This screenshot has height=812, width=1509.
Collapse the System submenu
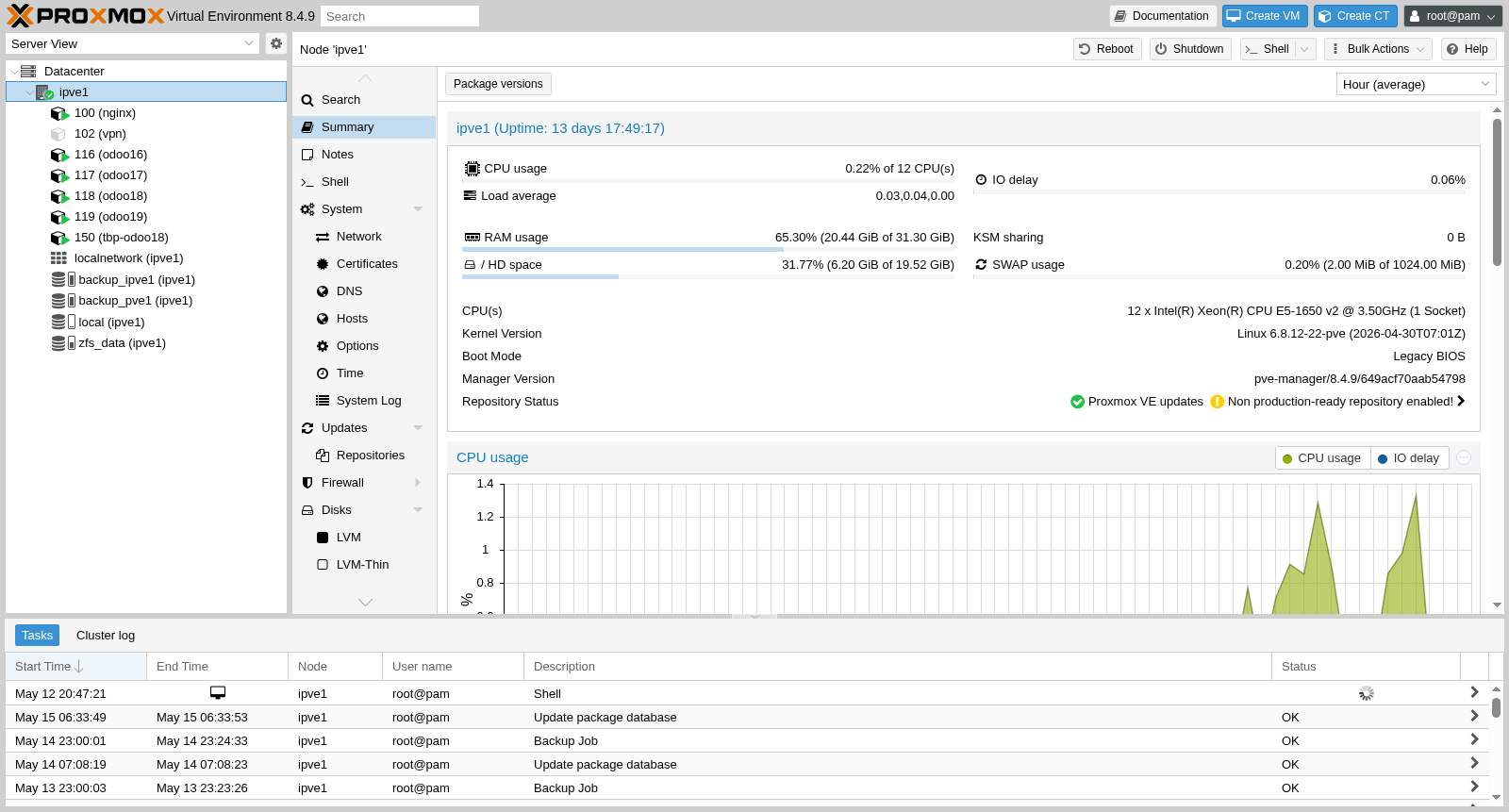click(x=418, y=209)
